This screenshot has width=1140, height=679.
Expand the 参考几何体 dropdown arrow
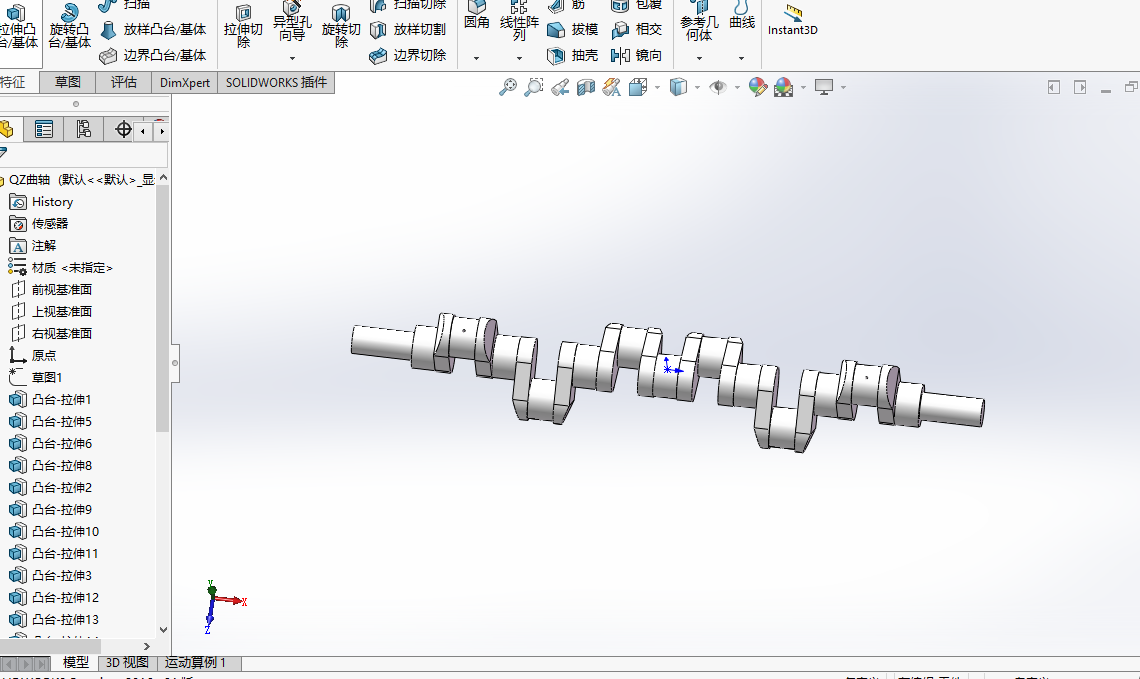(x=698, y=58)
